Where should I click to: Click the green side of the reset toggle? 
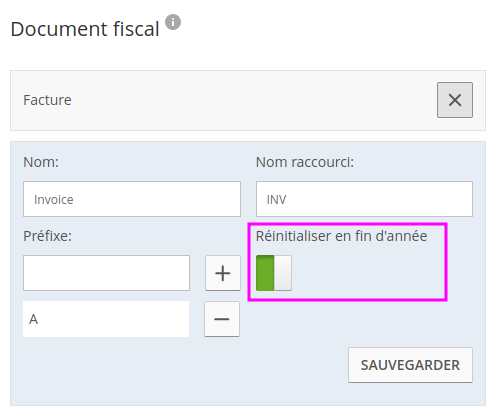click(265, 273)
